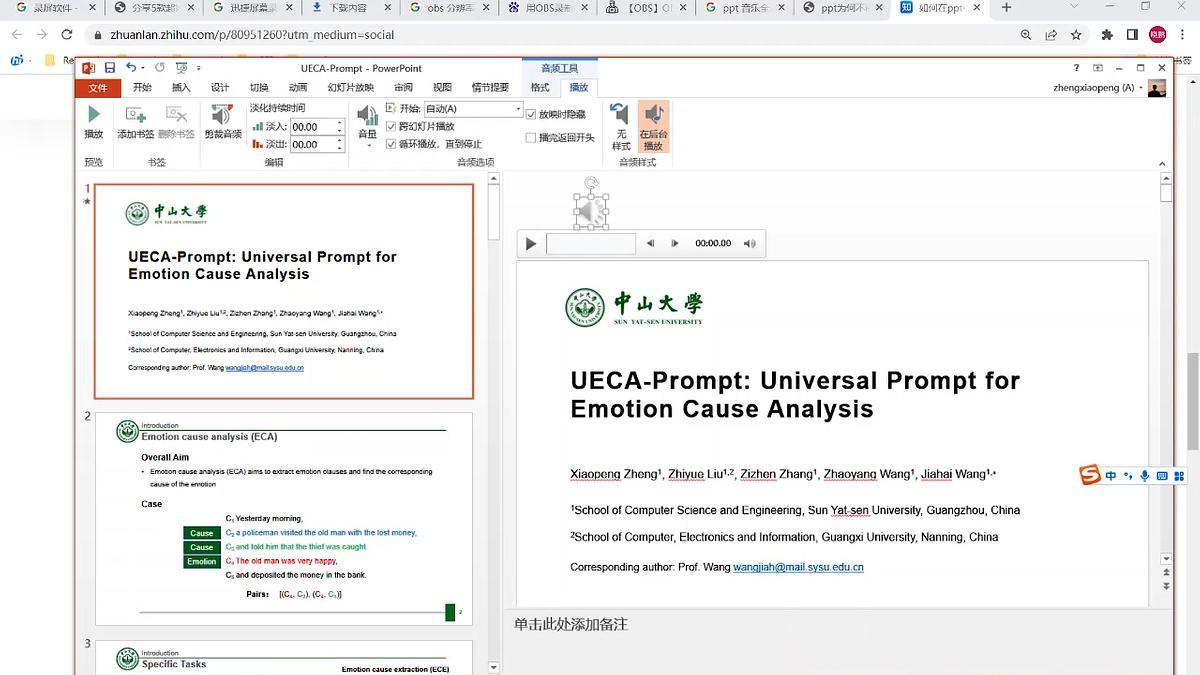Click the green Play preview button in the ribbon
Screen dimensions: 1200x675
tap(93, 116)
